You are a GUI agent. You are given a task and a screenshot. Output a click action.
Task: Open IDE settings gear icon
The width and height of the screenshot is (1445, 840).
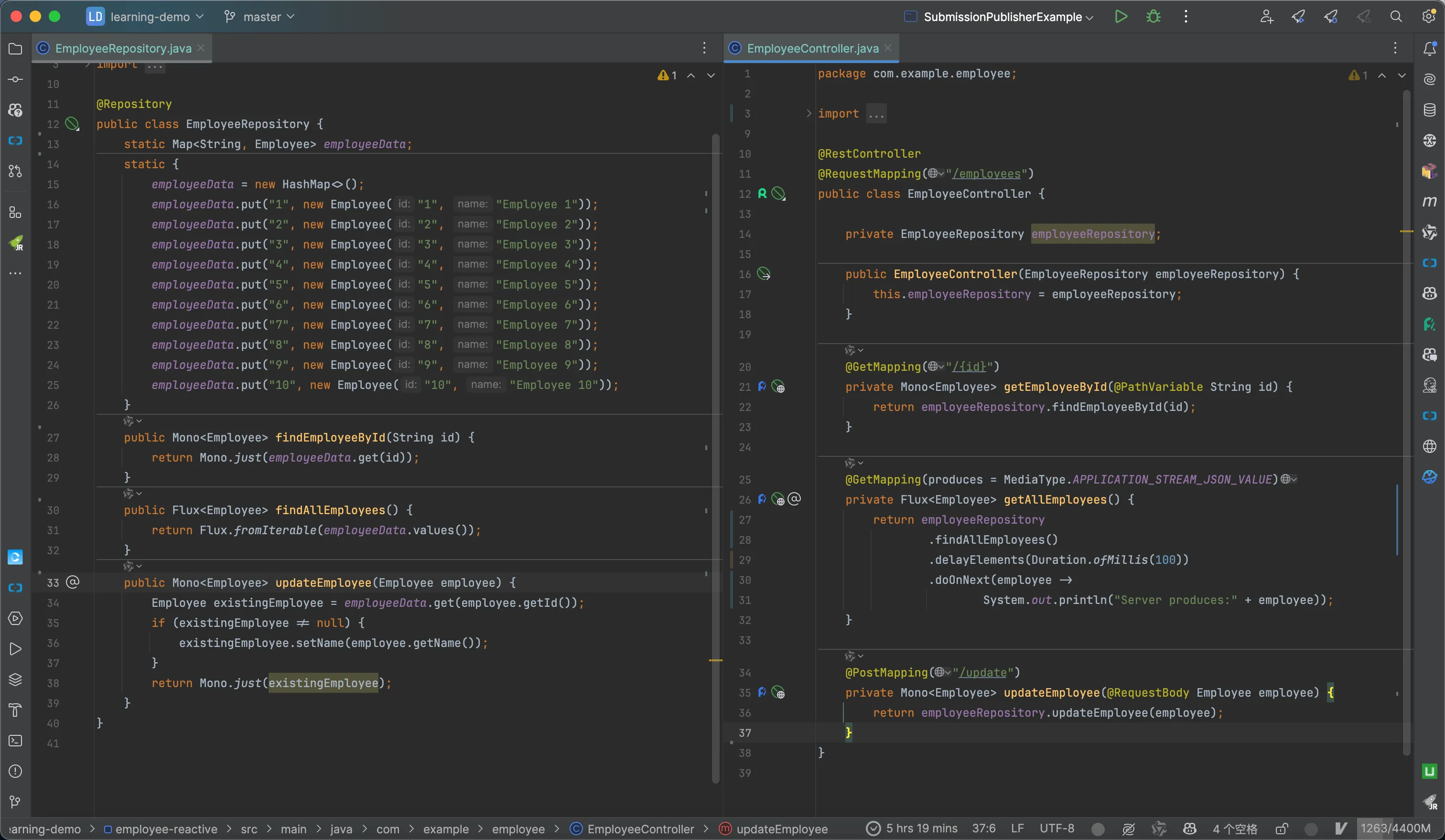pos(1428,17)
